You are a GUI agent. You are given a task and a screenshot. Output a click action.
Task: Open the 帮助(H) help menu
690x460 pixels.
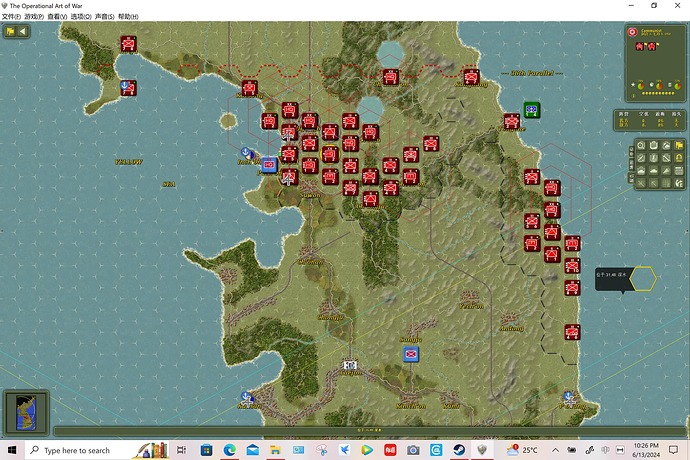128,17
